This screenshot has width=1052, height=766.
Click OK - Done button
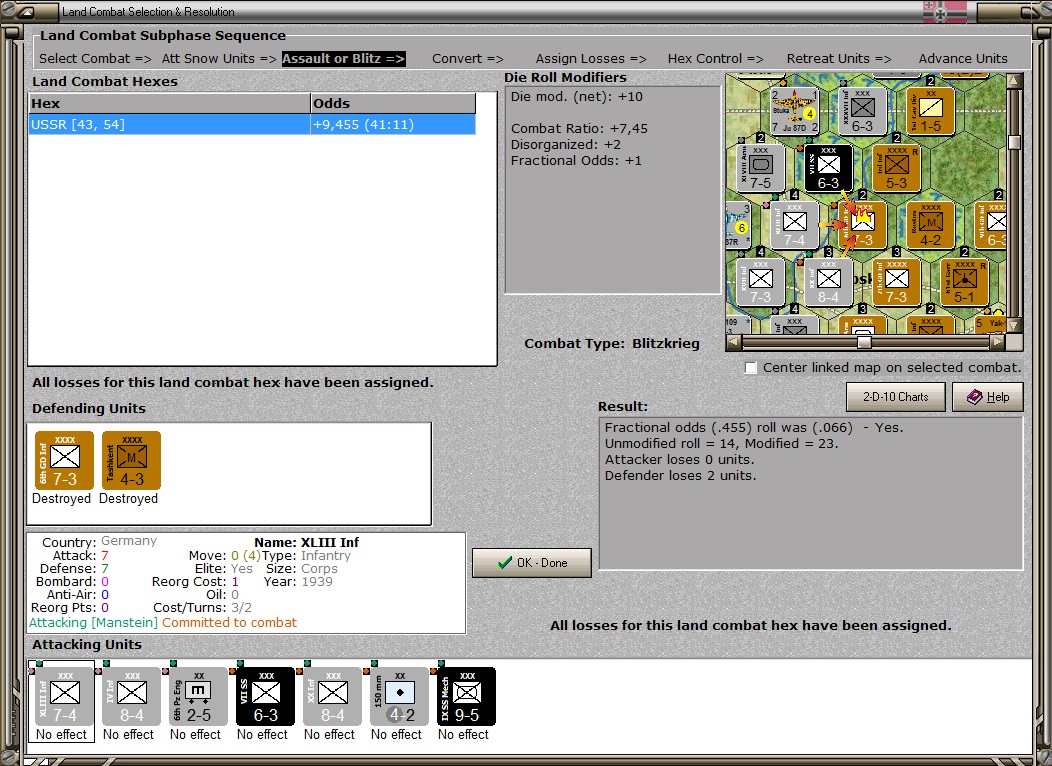tap(532, 563)
